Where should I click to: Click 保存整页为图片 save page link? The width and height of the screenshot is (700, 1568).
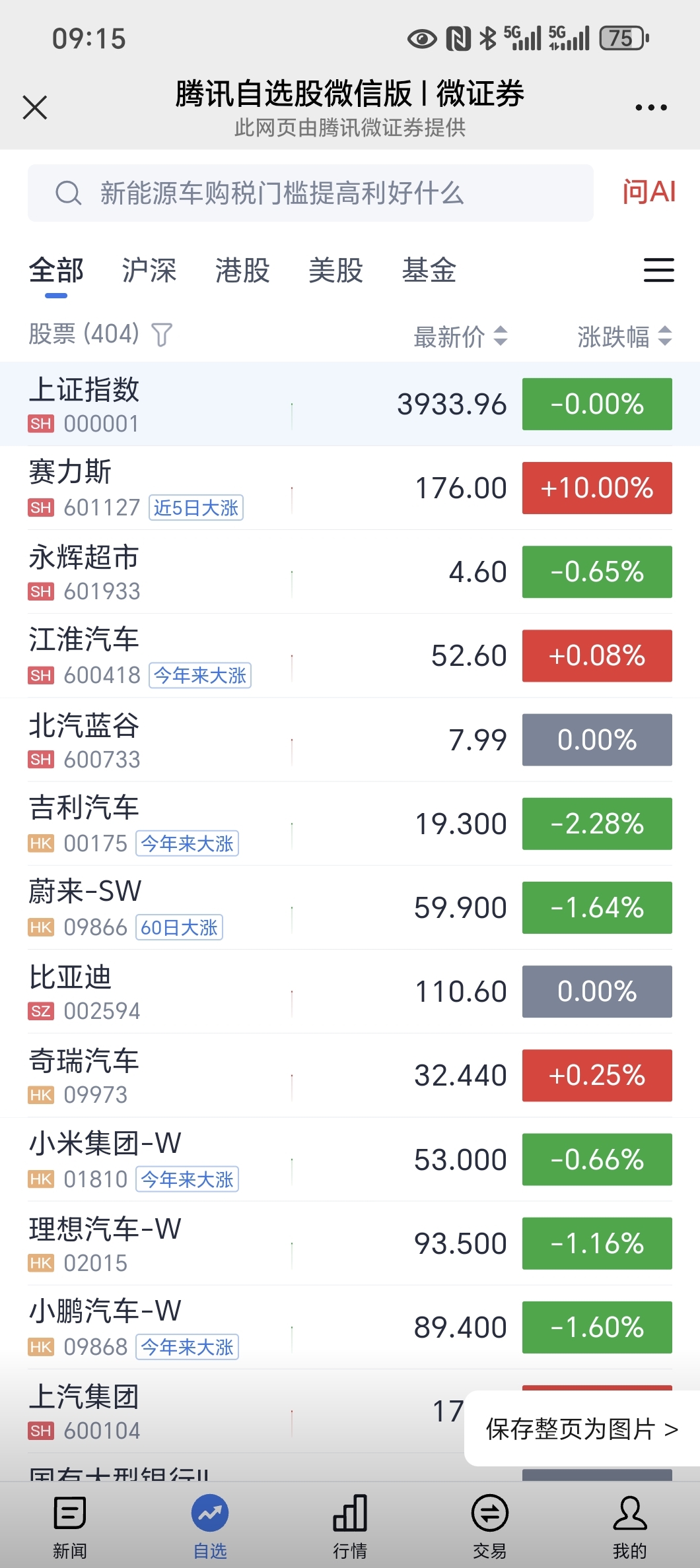coord(581,1429)
